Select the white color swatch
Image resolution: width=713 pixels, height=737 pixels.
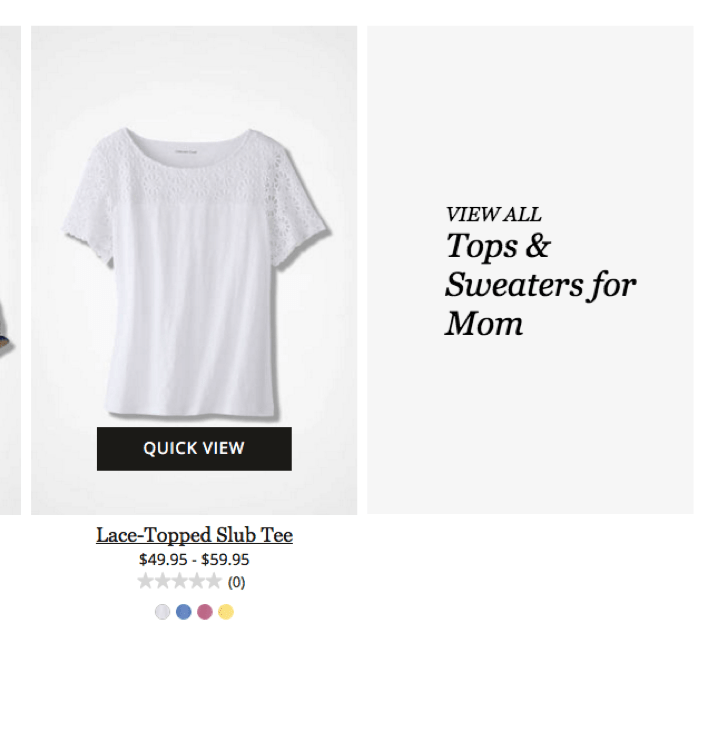point(163,612)
